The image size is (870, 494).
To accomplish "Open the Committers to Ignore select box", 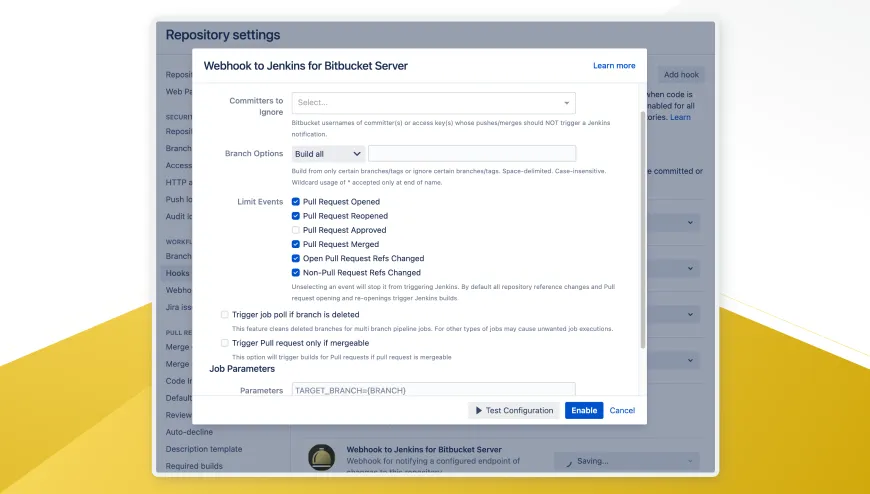I will coord(430,102).
